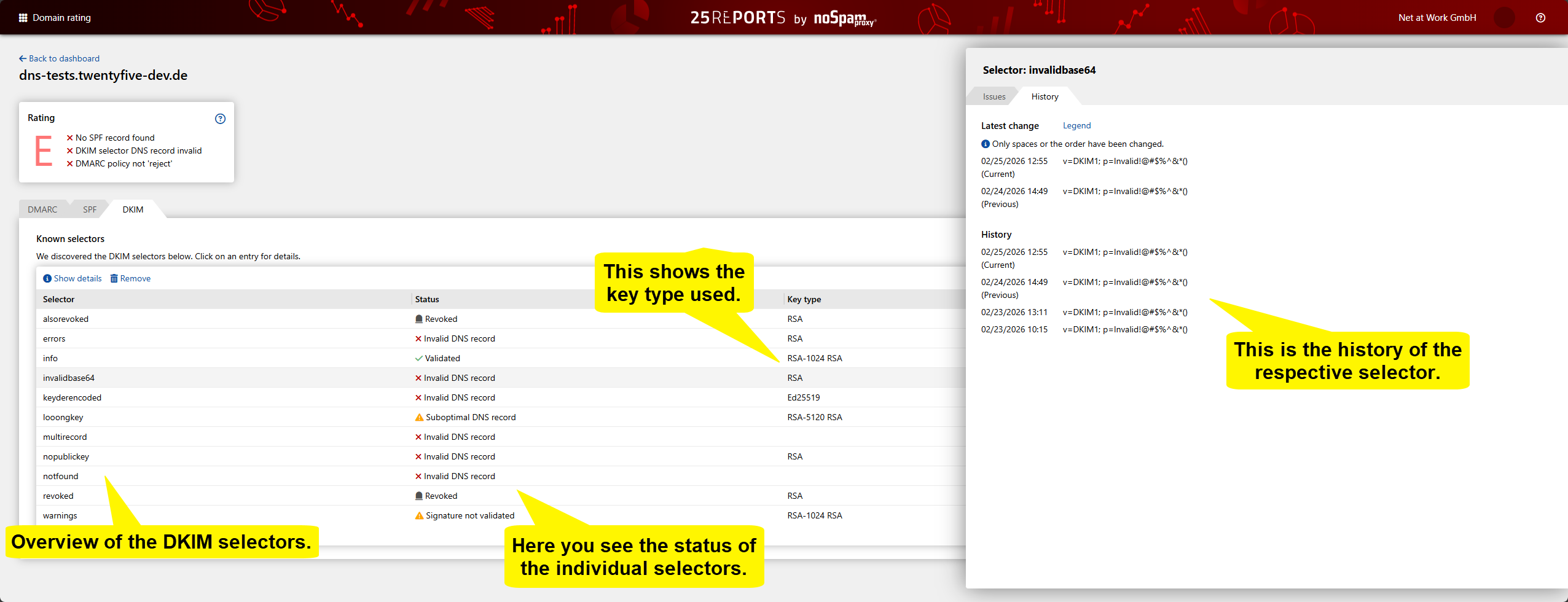This screenshot has height=602, width=1568.
Task: Click the Remove trash can icon
Action: [x=114, y=279]
